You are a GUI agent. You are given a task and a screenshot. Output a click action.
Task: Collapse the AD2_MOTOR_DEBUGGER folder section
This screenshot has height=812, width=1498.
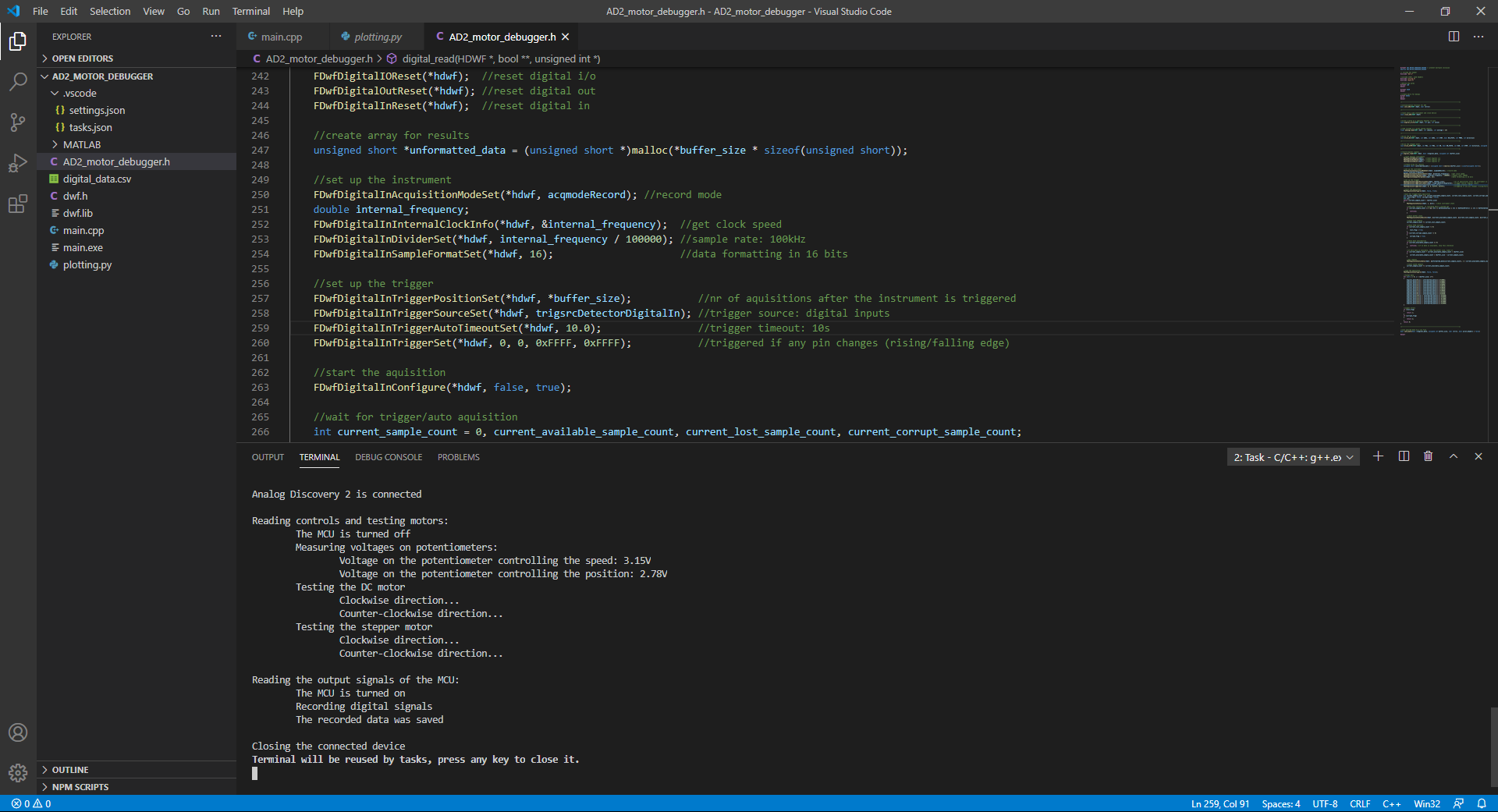tap(137, 76)
